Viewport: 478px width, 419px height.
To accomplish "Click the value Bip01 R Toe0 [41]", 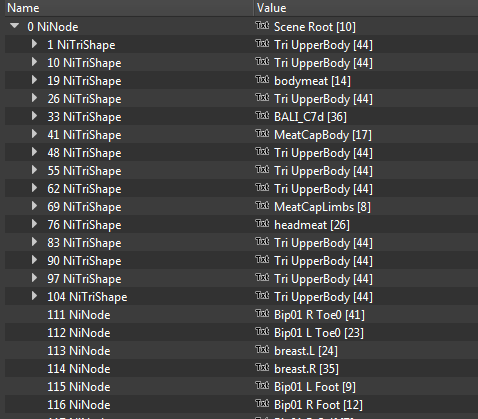I will 319,315.
